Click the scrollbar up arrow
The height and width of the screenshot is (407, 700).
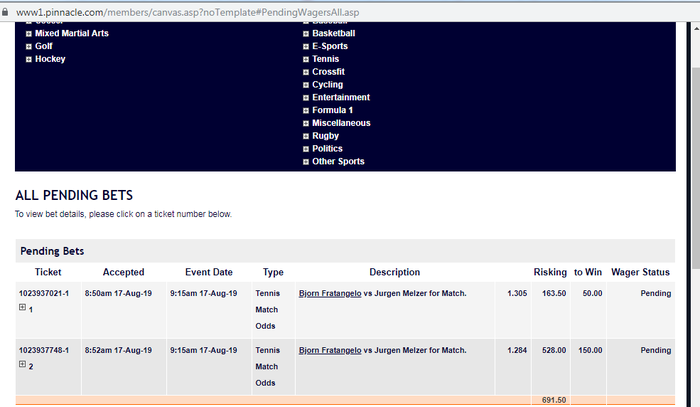(x=696, y=29)
